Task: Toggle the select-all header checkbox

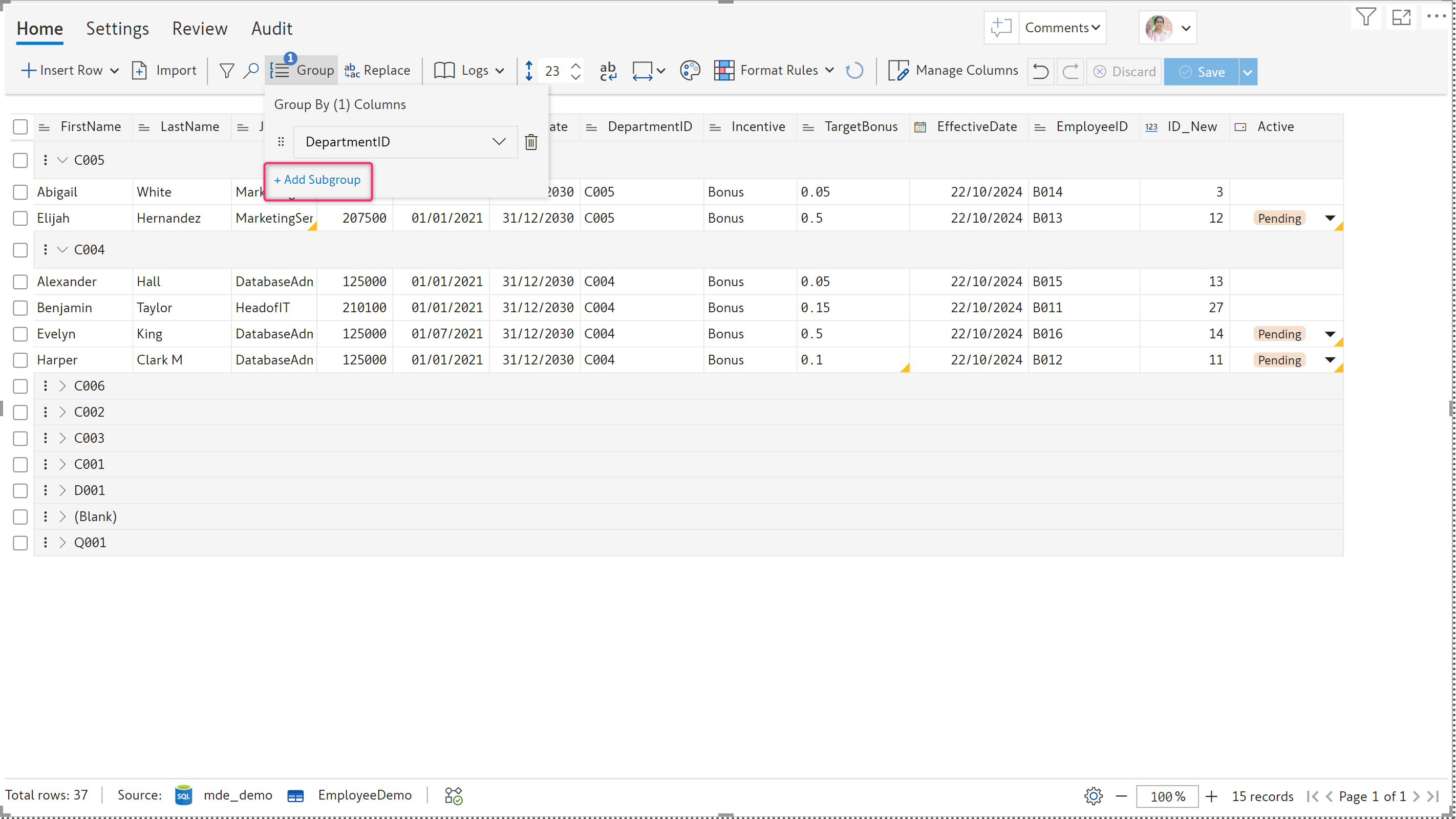Action: (20, 126)
